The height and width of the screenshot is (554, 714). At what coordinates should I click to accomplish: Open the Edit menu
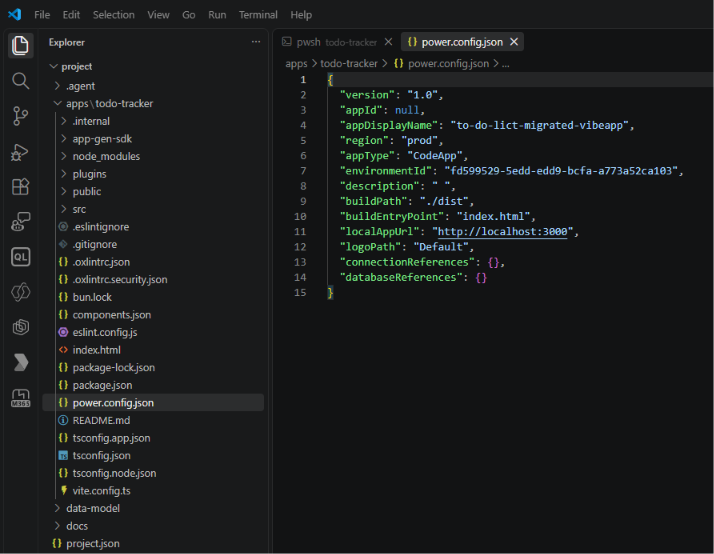click(x=71, y=15)
